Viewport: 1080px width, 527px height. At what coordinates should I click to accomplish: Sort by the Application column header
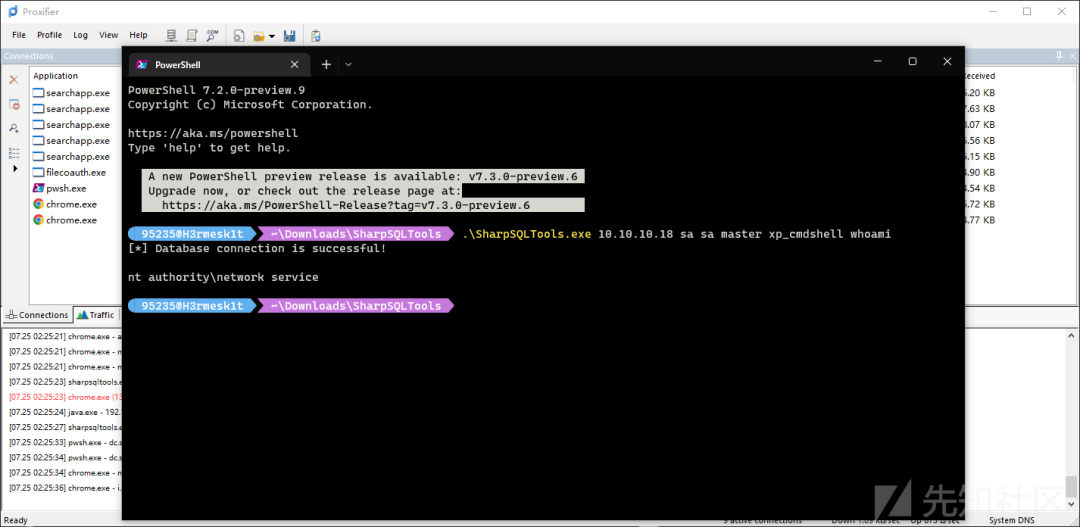click(x=56, y=76)
